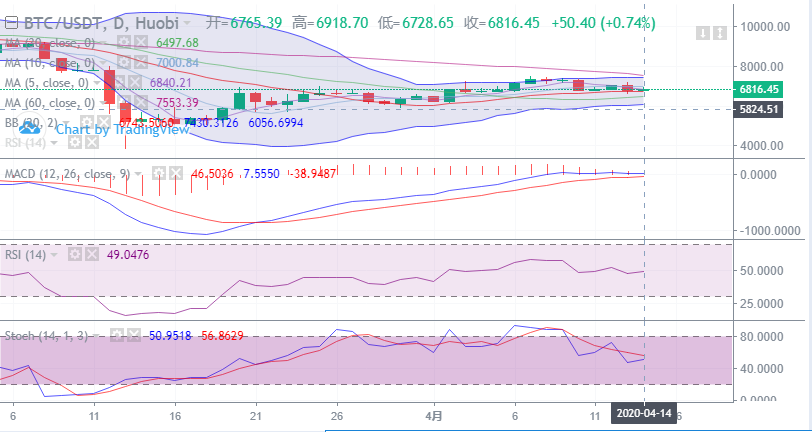This screenshot has width=812, height=432.
Task: Remove the MACD (12, 26, close, 9) indicator
Action: click(176, 174)
